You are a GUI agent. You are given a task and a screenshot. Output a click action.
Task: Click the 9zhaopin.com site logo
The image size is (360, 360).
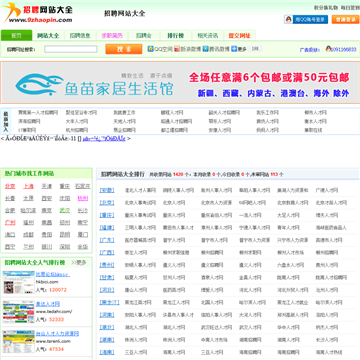click(x=38, y=13)
